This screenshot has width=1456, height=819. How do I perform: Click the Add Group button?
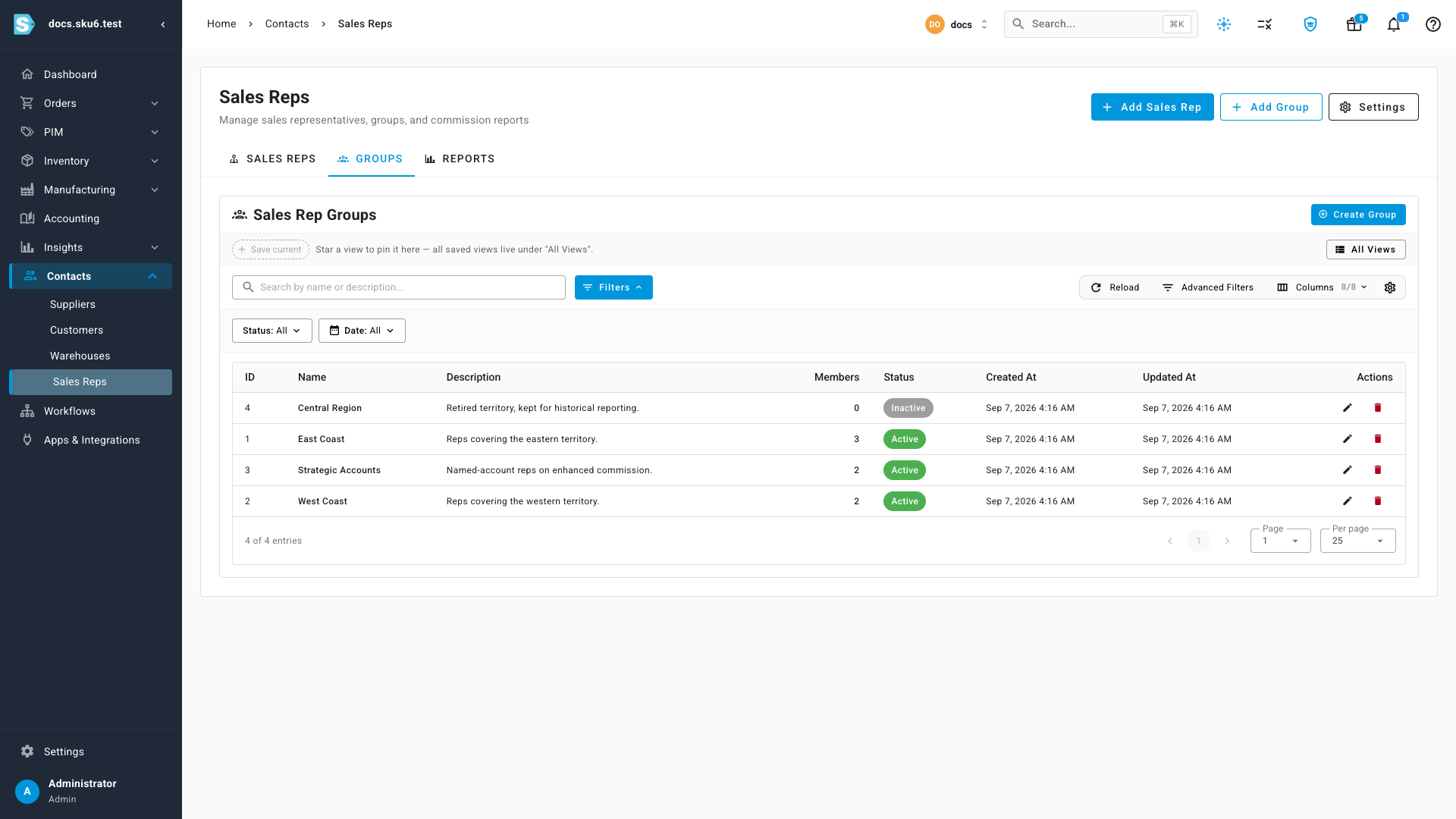click(x=1271, y=107)
